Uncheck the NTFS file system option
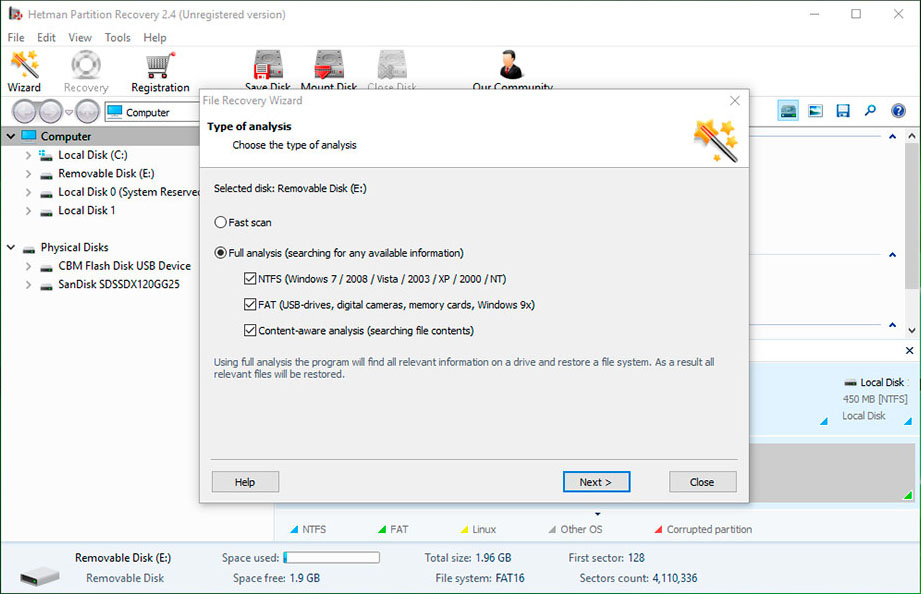 coord(250,278)
